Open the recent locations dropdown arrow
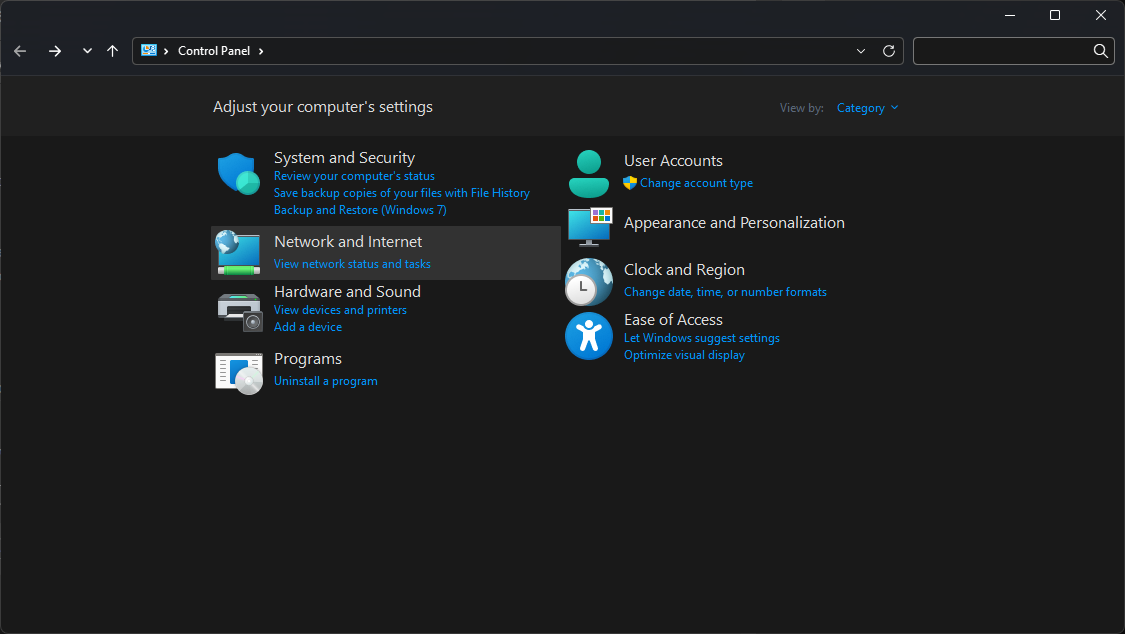This screenshot has width=1125, height=634. (87, 51)
